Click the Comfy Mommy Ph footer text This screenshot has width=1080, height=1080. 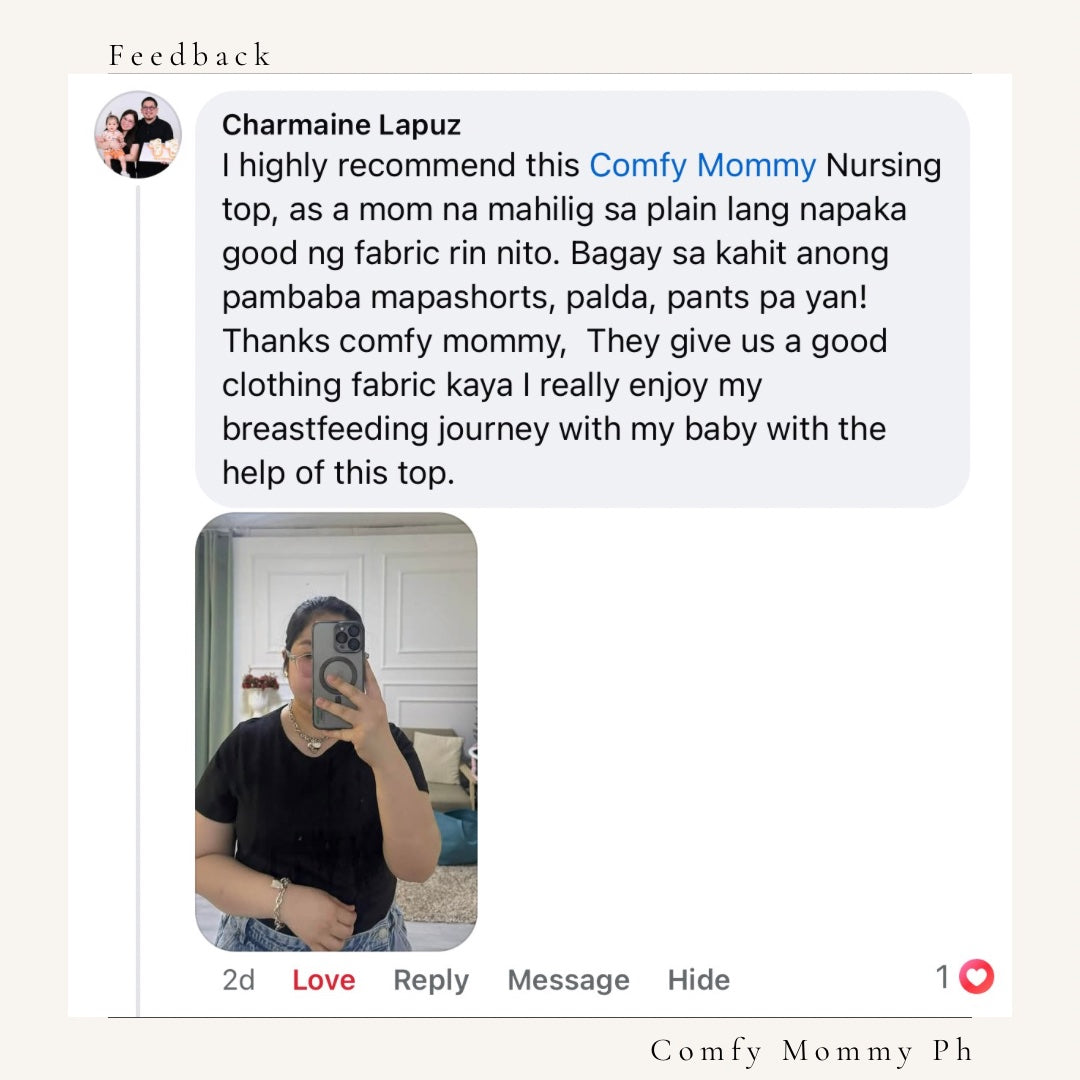click(x=811, y=1051)
